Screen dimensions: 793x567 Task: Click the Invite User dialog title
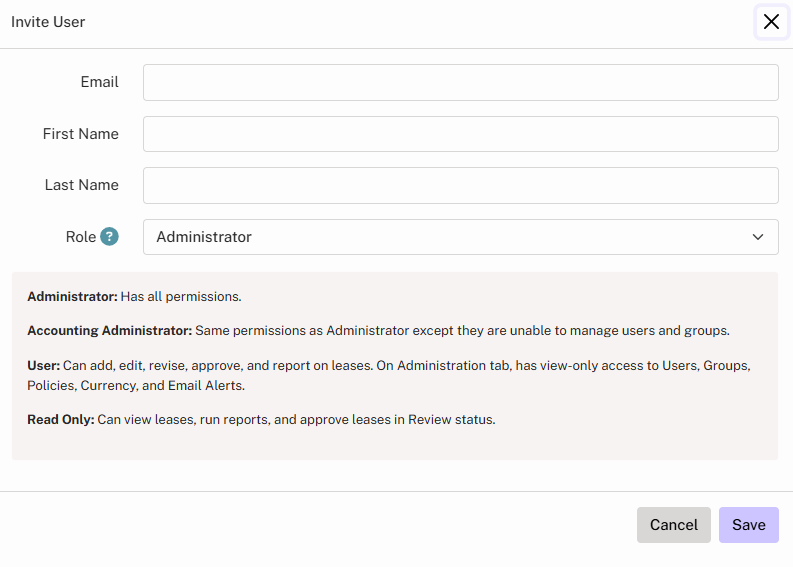tap(48, 22)
